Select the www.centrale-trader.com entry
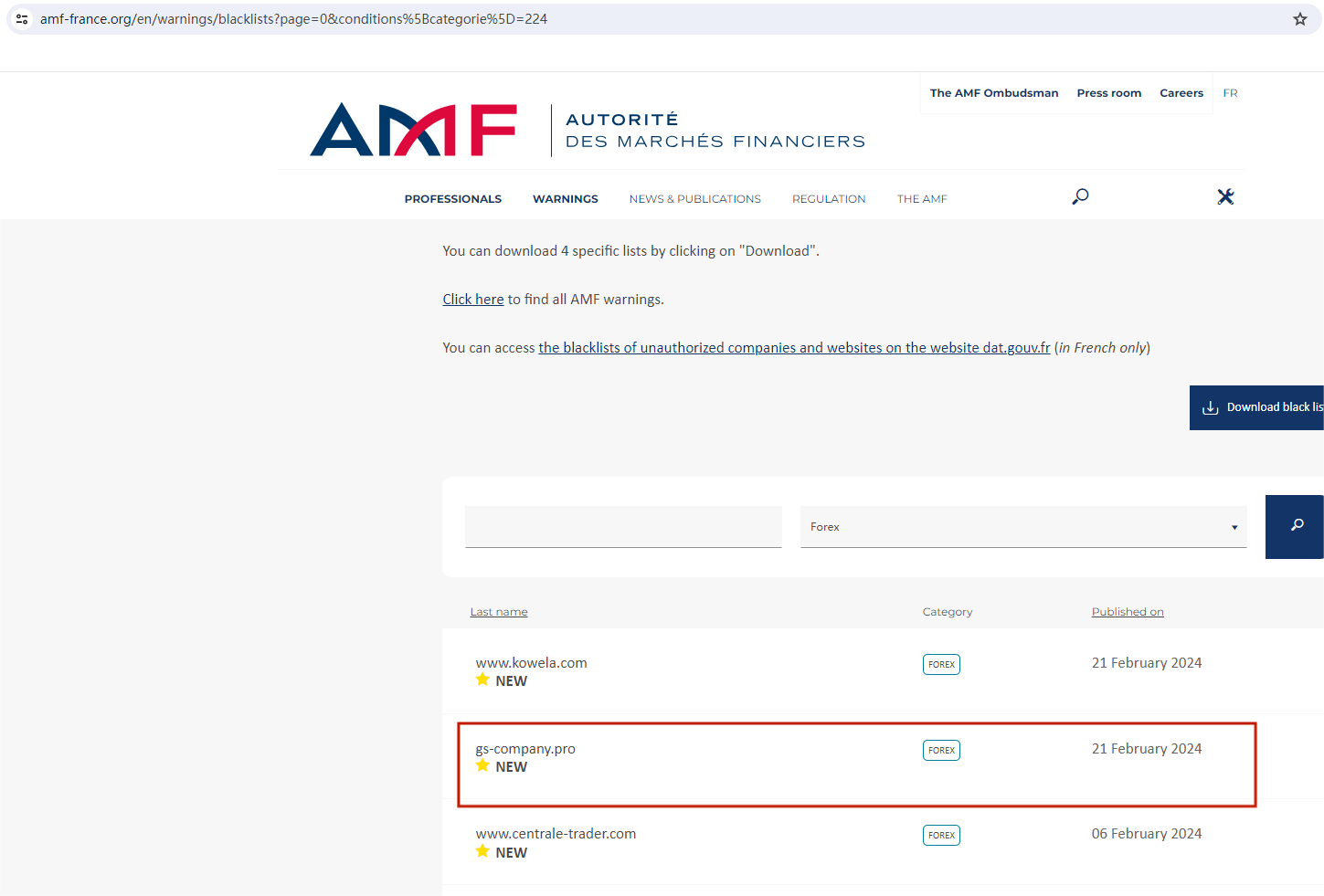Viewport: 1324px width, 896px height. pyautogui.click(x=556, y=834)
